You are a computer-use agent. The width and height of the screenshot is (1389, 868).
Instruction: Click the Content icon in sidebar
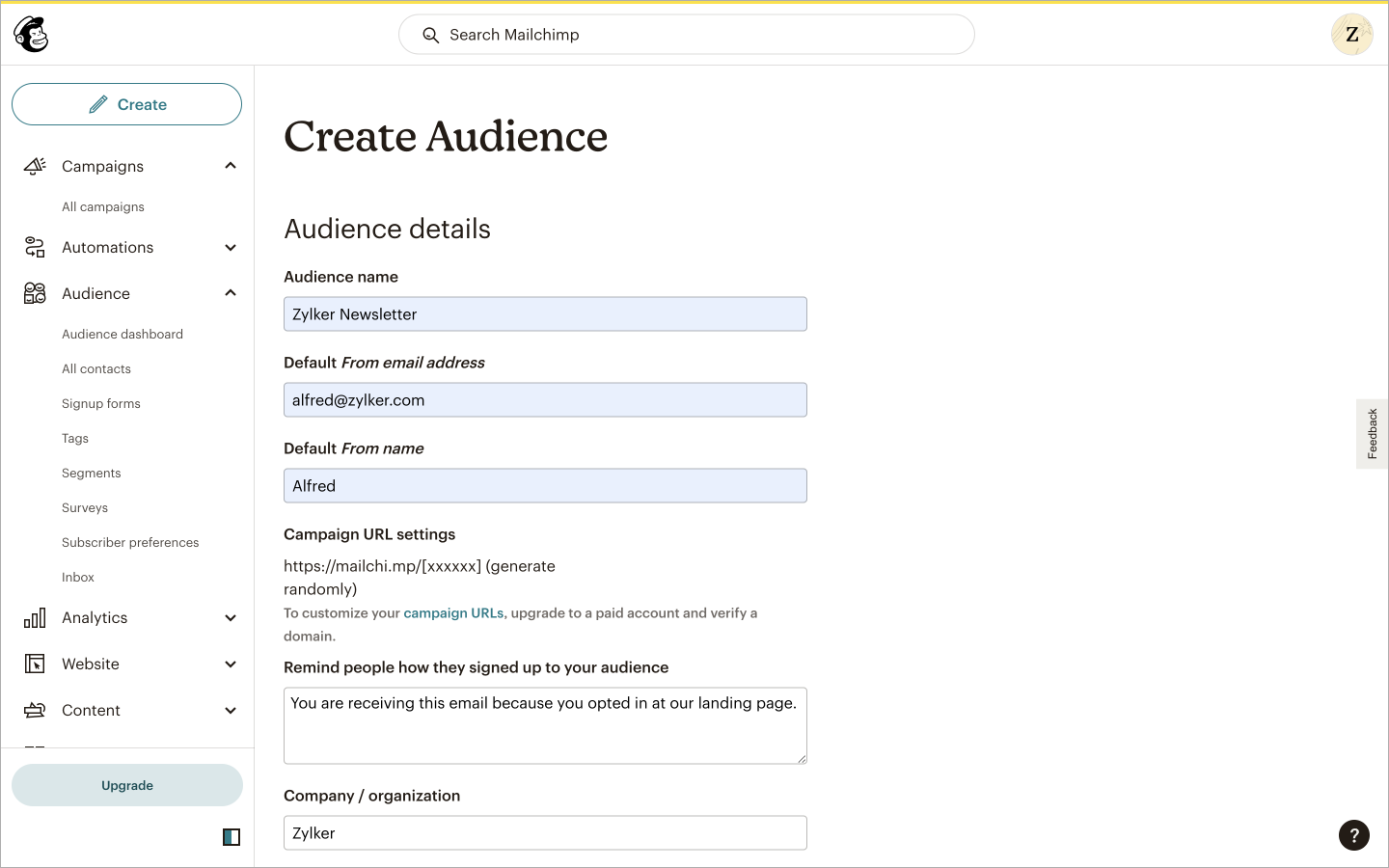pos(35,711)
